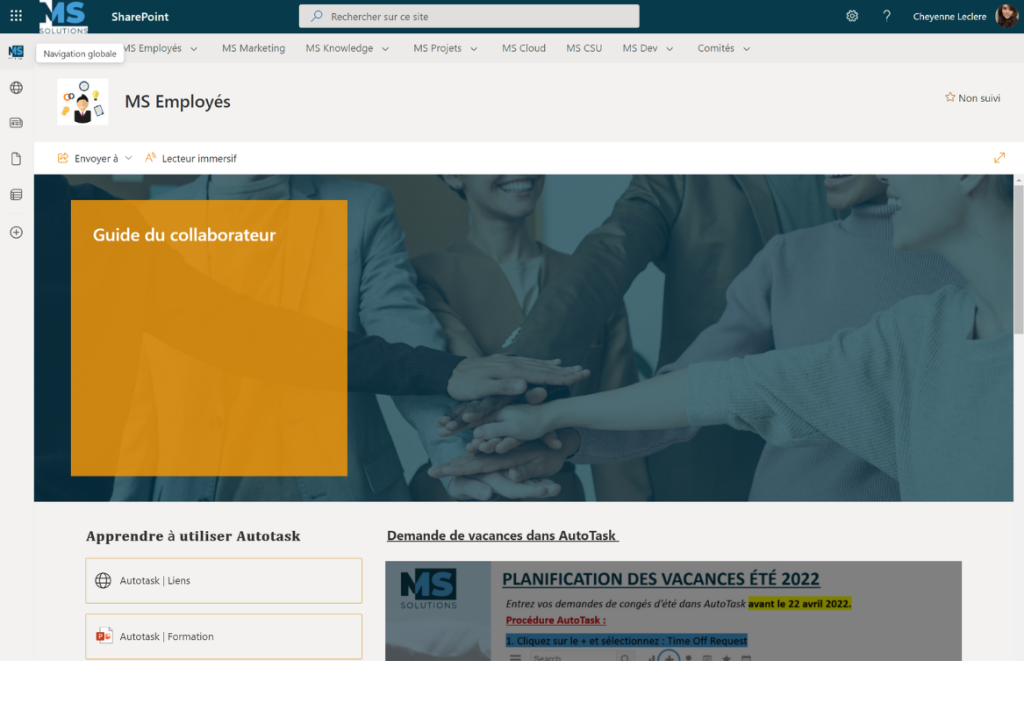Expand the Comités menu chevron
The image size is (1024, 711).
pos(746,49)
